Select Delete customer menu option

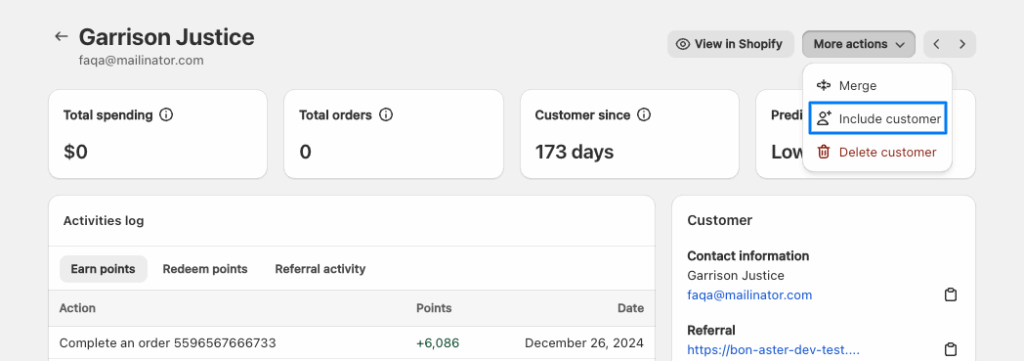tap(878, 152)
